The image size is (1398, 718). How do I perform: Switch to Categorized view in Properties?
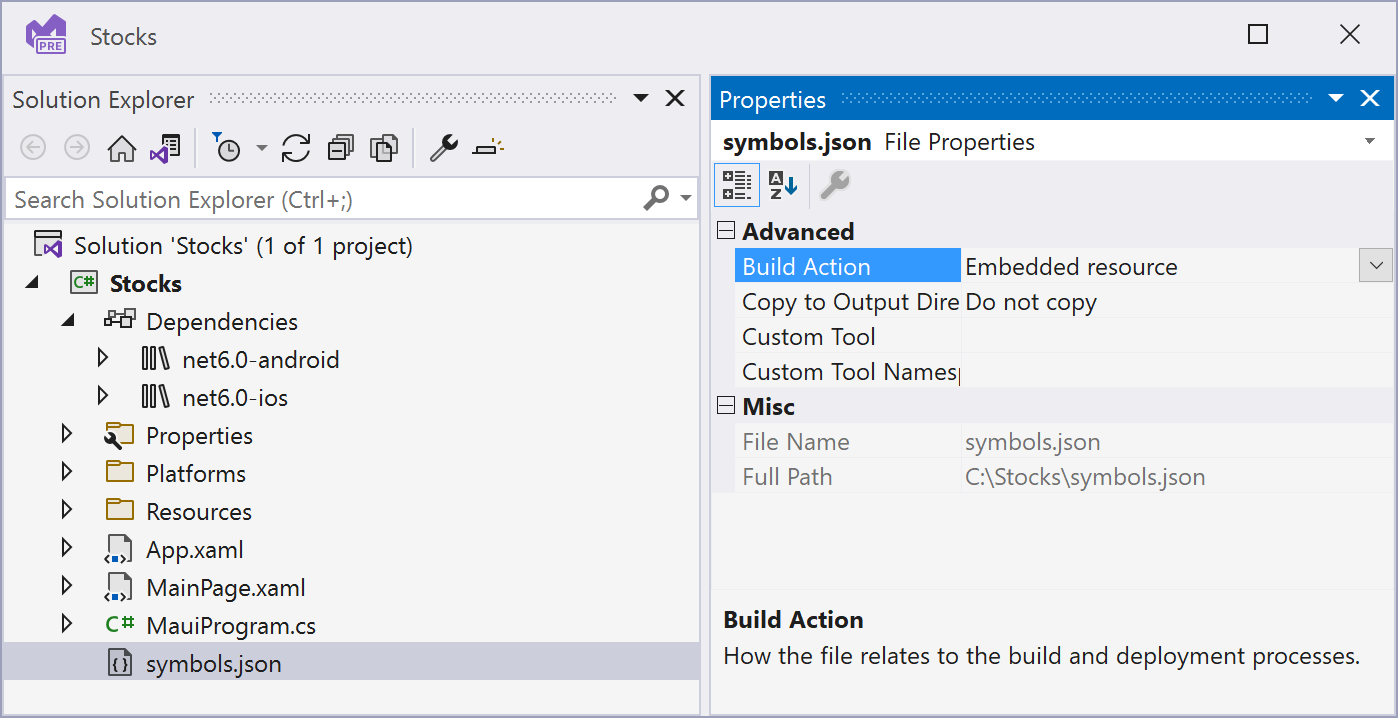coord(737,185)
